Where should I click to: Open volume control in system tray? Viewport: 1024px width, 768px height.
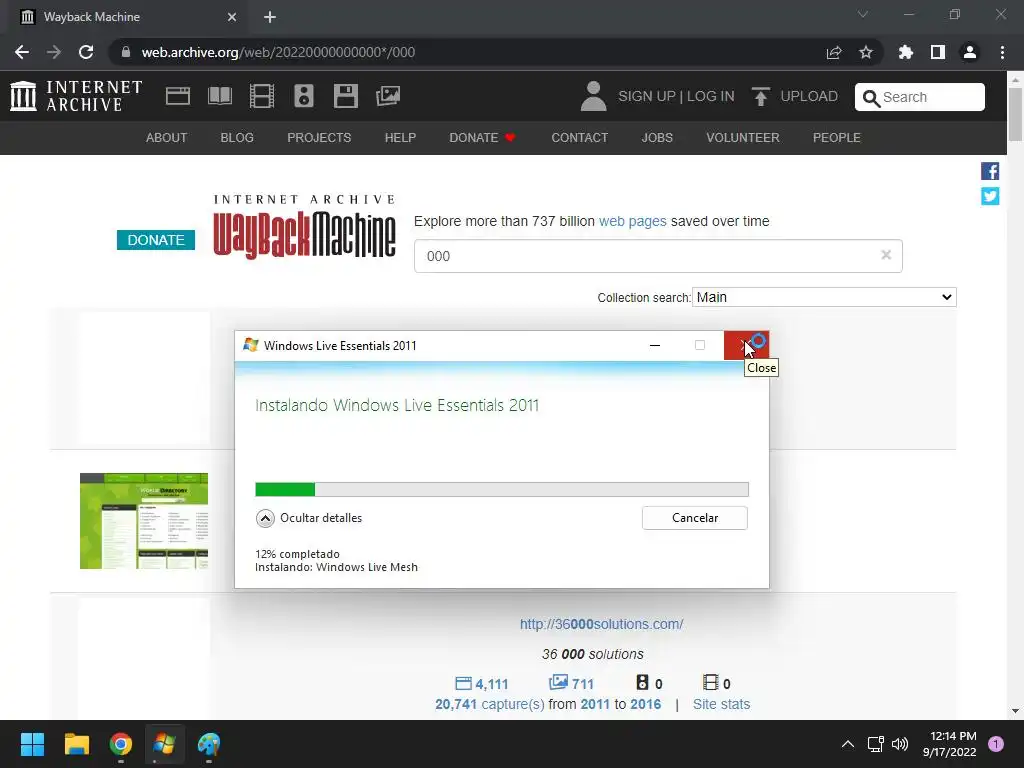click(900, 744)
